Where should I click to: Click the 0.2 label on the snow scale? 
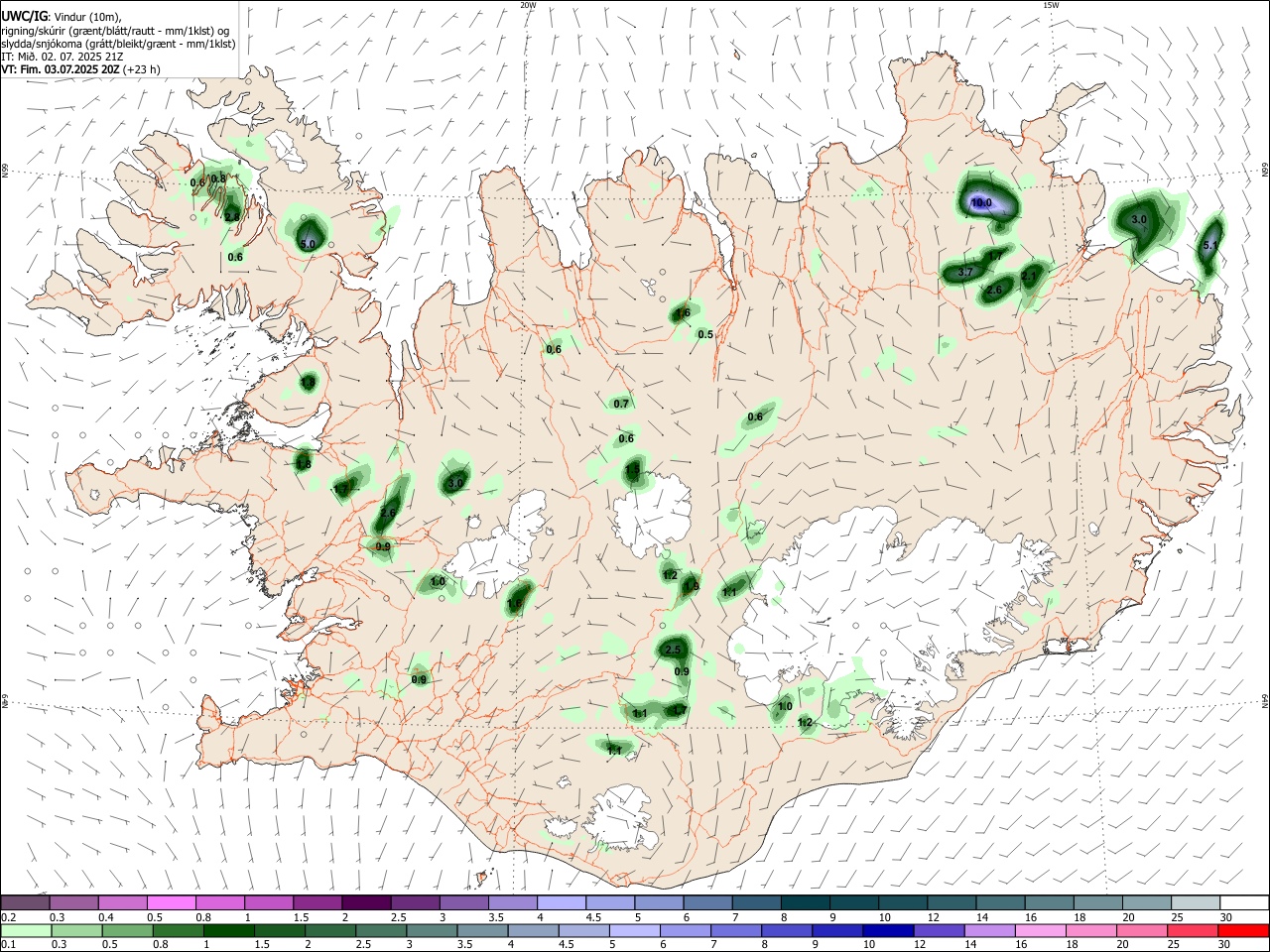(8, 917)
